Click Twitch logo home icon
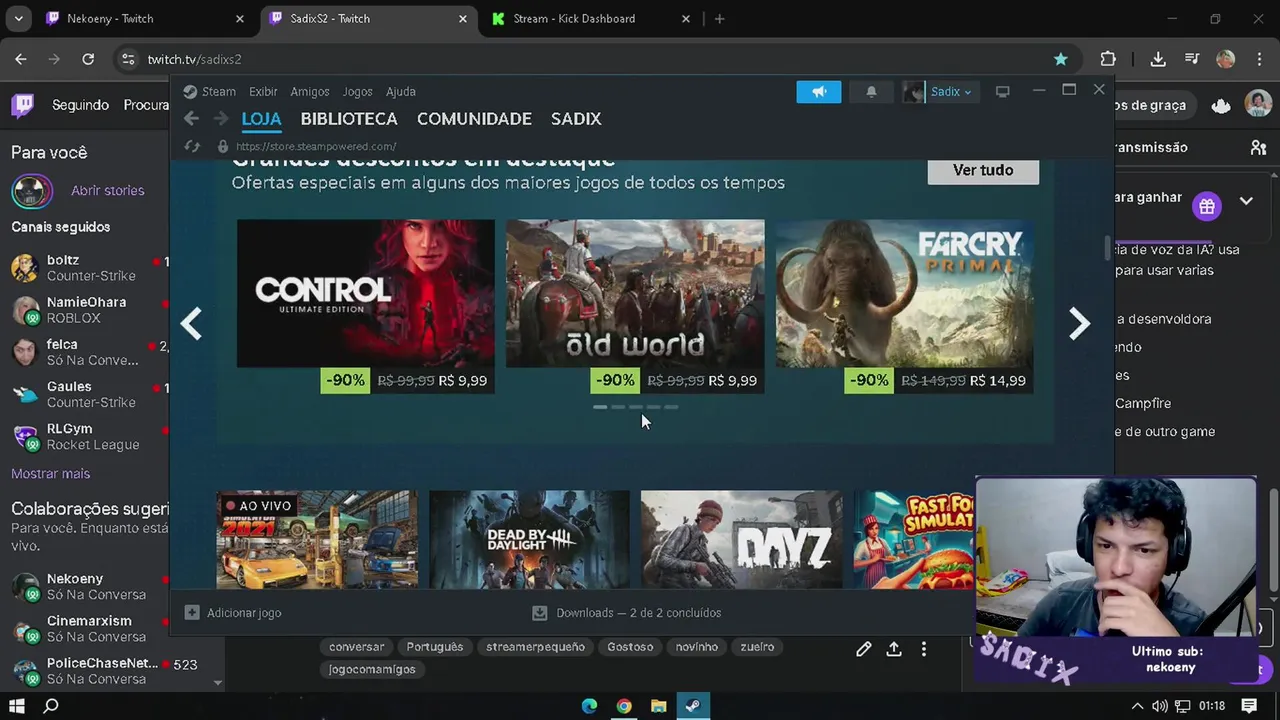The image size is (1280, 720). pos(22,104)
